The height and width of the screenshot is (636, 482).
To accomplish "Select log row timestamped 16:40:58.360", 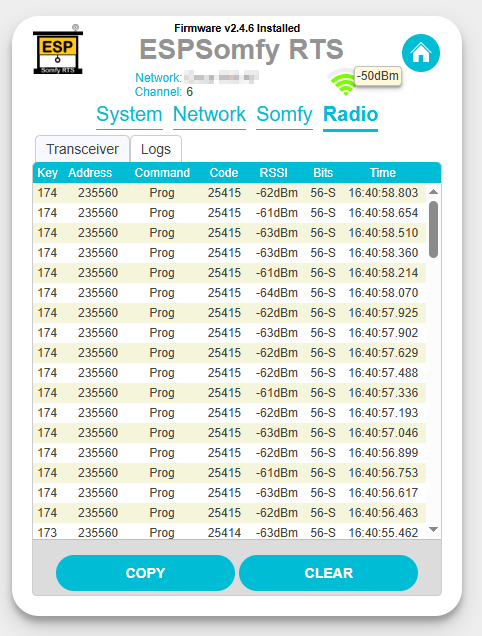I will click(x=230, y=253).
